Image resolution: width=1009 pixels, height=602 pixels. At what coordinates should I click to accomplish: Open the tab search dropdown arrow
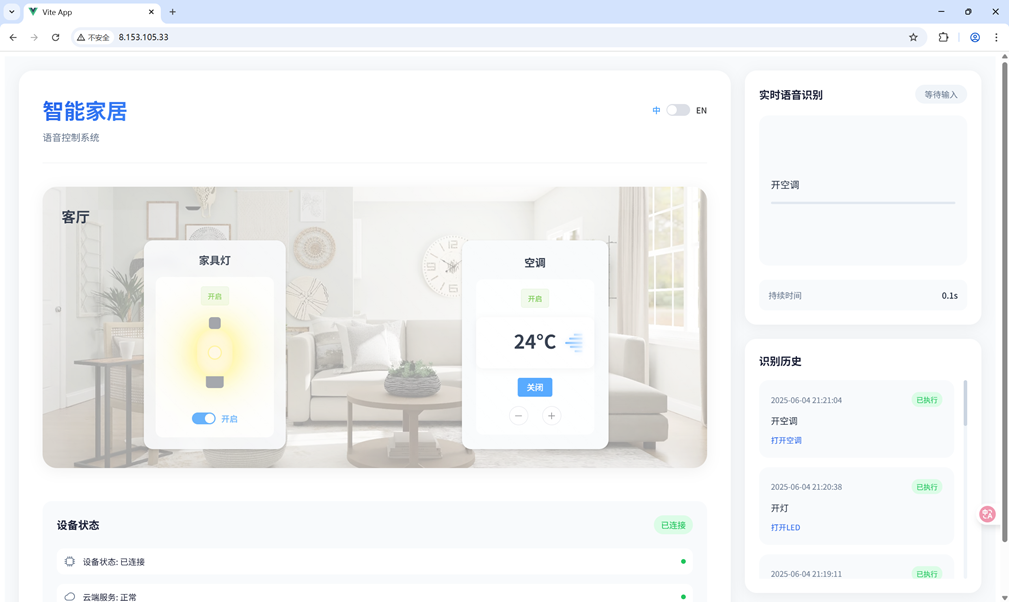coord(12,12)
